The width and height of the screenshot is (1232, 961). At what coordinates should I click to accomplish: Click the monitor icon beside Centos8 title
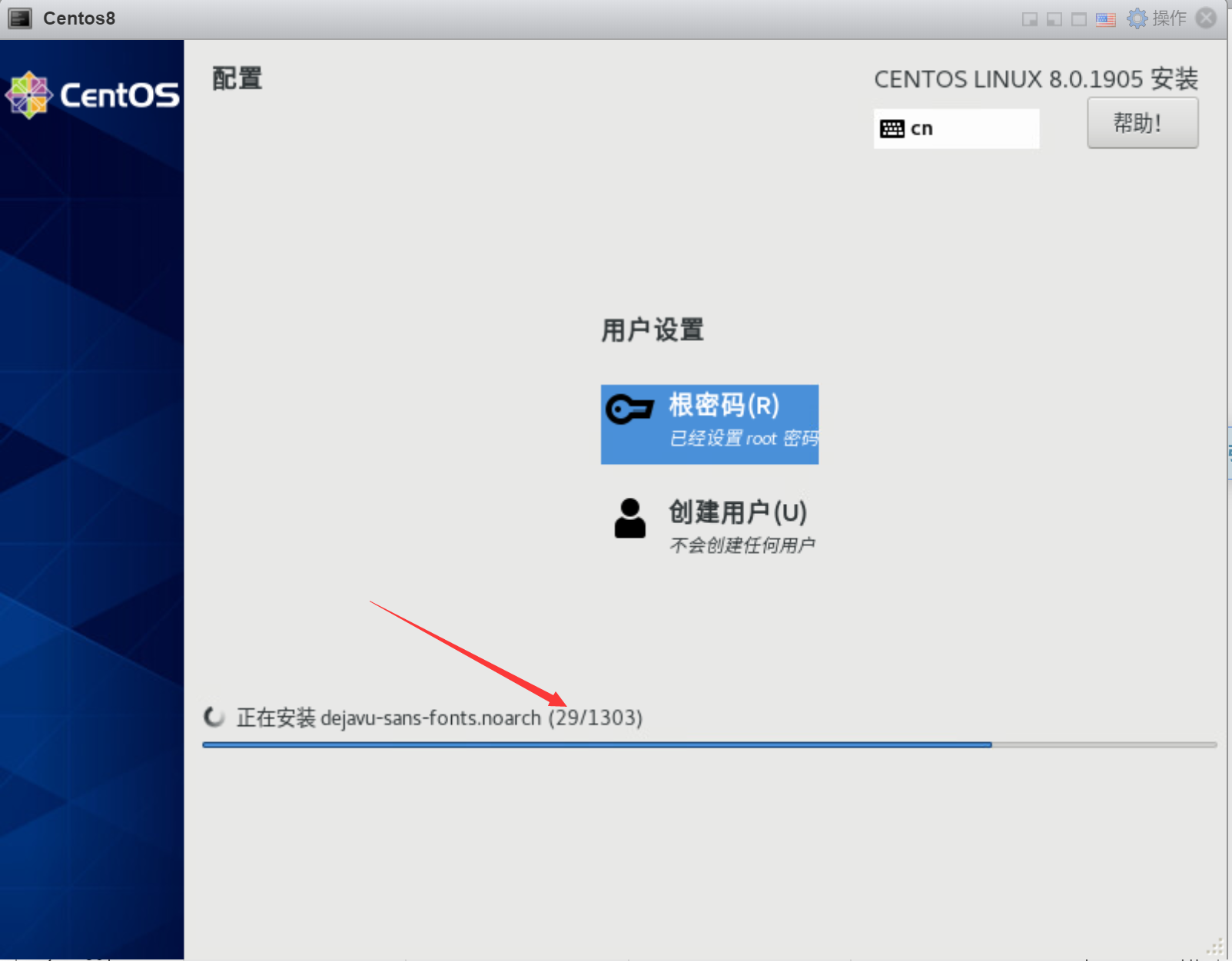point(19,18)
